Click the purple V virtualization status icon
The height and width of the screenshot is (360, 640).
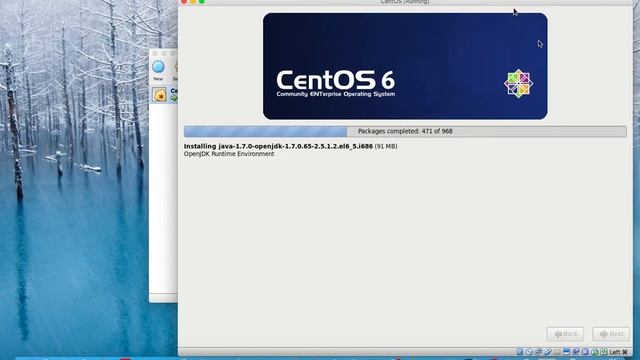[x=585, y=352]
